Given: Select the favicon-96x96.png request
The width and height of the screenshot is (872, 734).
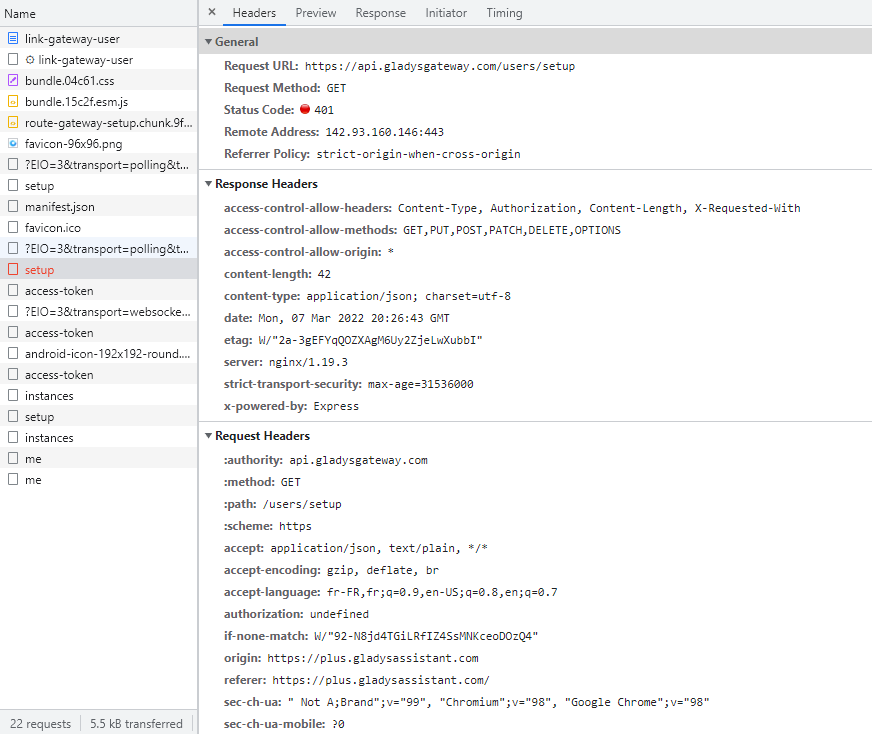Looking at the screenshot, I should coord(99,143).
